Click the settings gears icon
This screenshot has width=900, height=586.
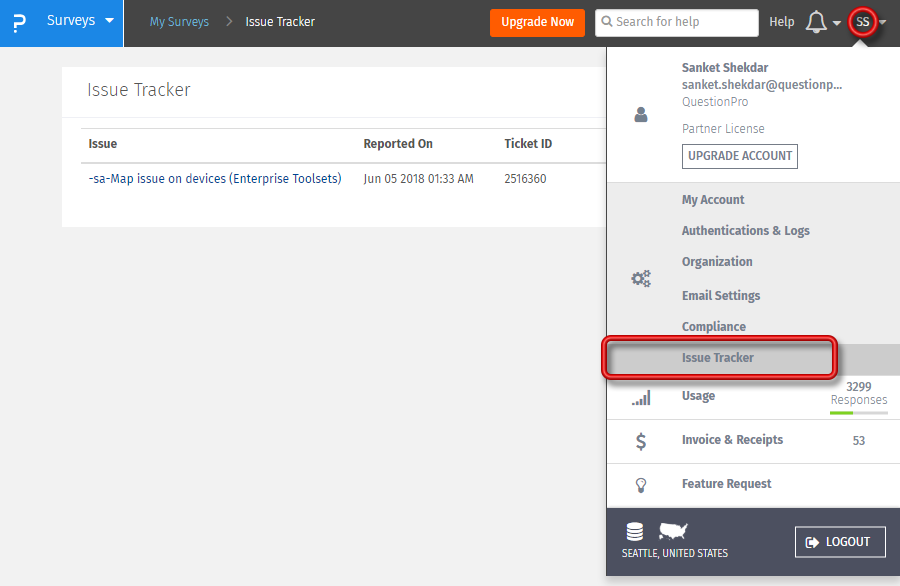click(641, 278)
